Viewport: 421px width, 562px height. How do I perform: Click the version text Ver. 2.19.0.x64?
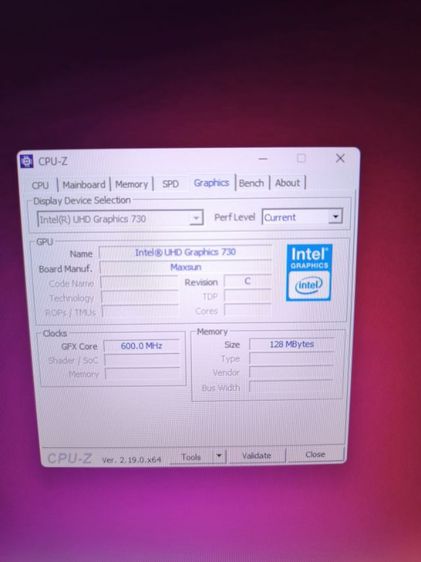click(131, 460)
